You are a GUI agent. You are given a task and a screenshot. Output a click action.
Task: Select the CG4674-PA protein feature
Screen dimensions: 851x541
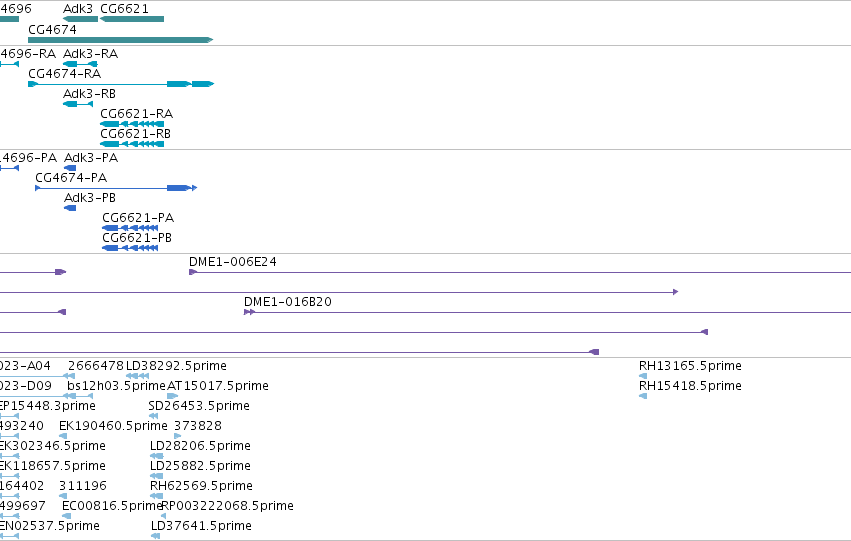pos(116,188)
